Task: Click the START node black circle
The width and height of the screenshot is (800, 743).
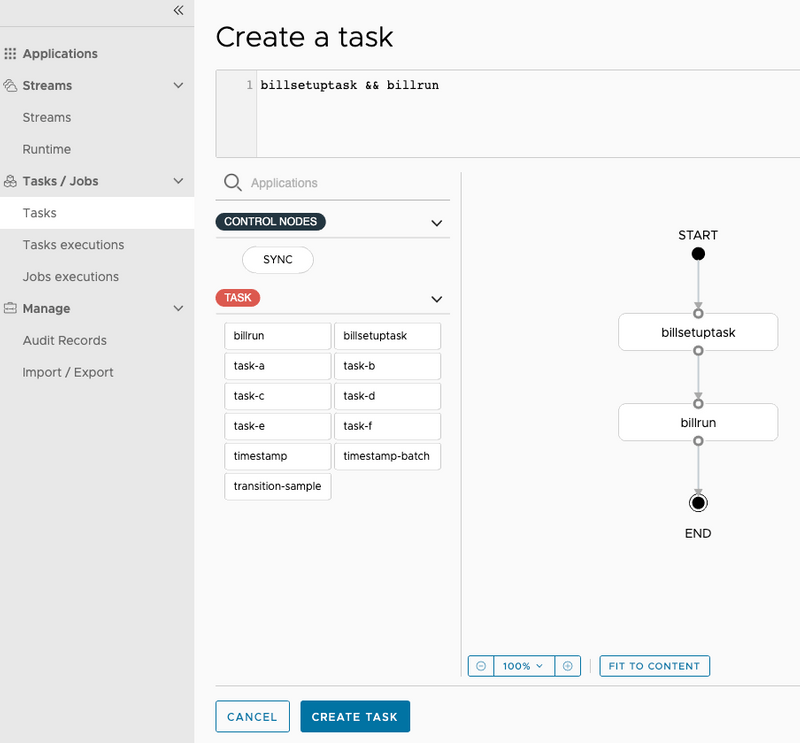Action: tap(698, 254)
